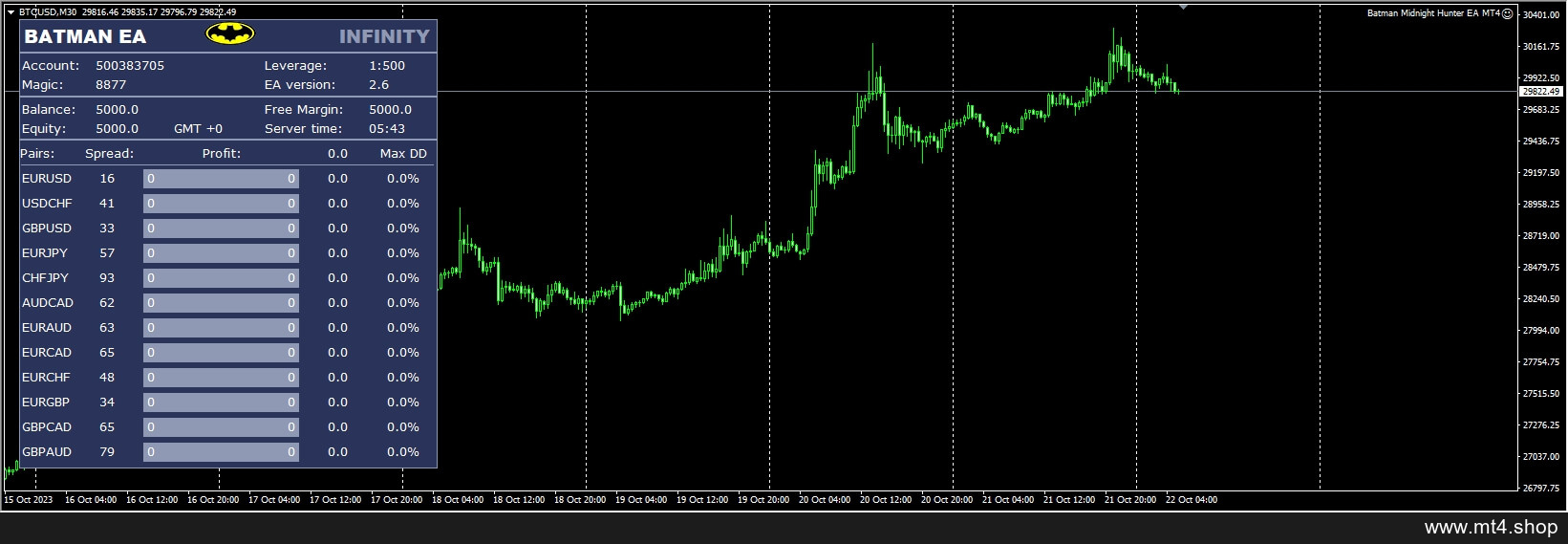The width and height of the screenshot is (1568, 544).
Task: Click the INFINITY label
Action: pos(384,36)
